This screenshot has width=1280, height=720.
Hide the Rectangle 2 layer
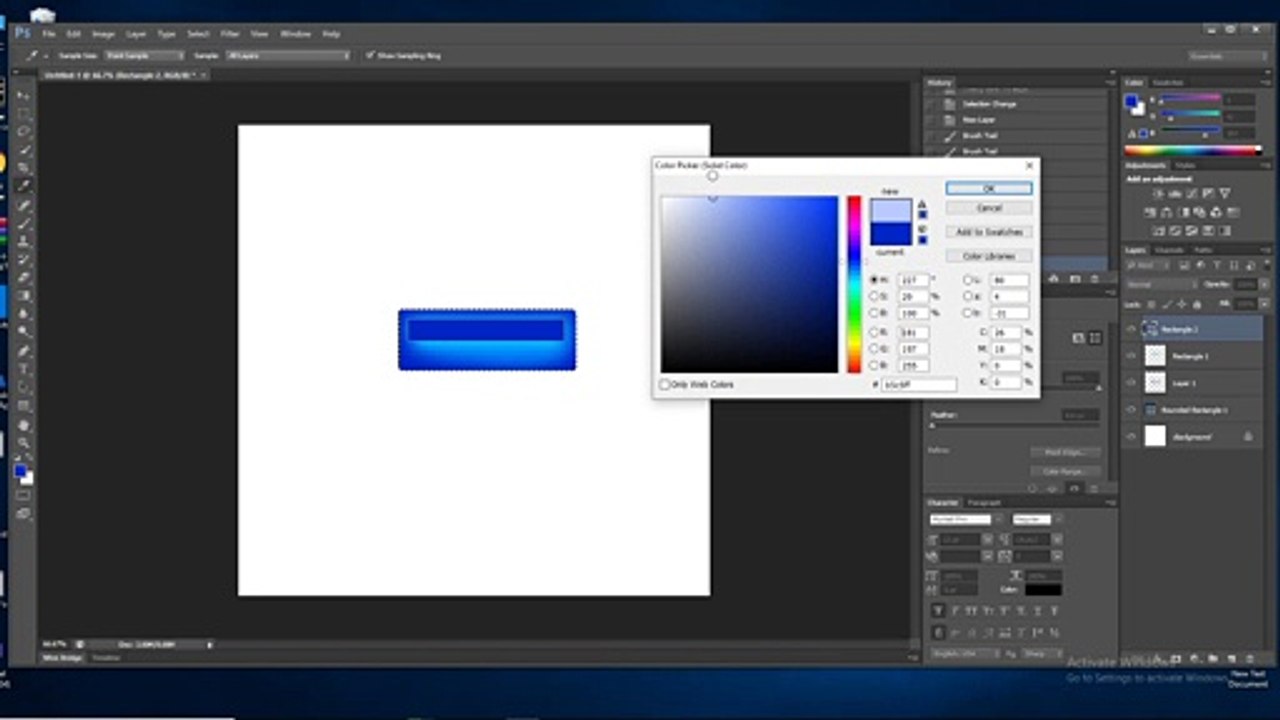(1131, 328)
